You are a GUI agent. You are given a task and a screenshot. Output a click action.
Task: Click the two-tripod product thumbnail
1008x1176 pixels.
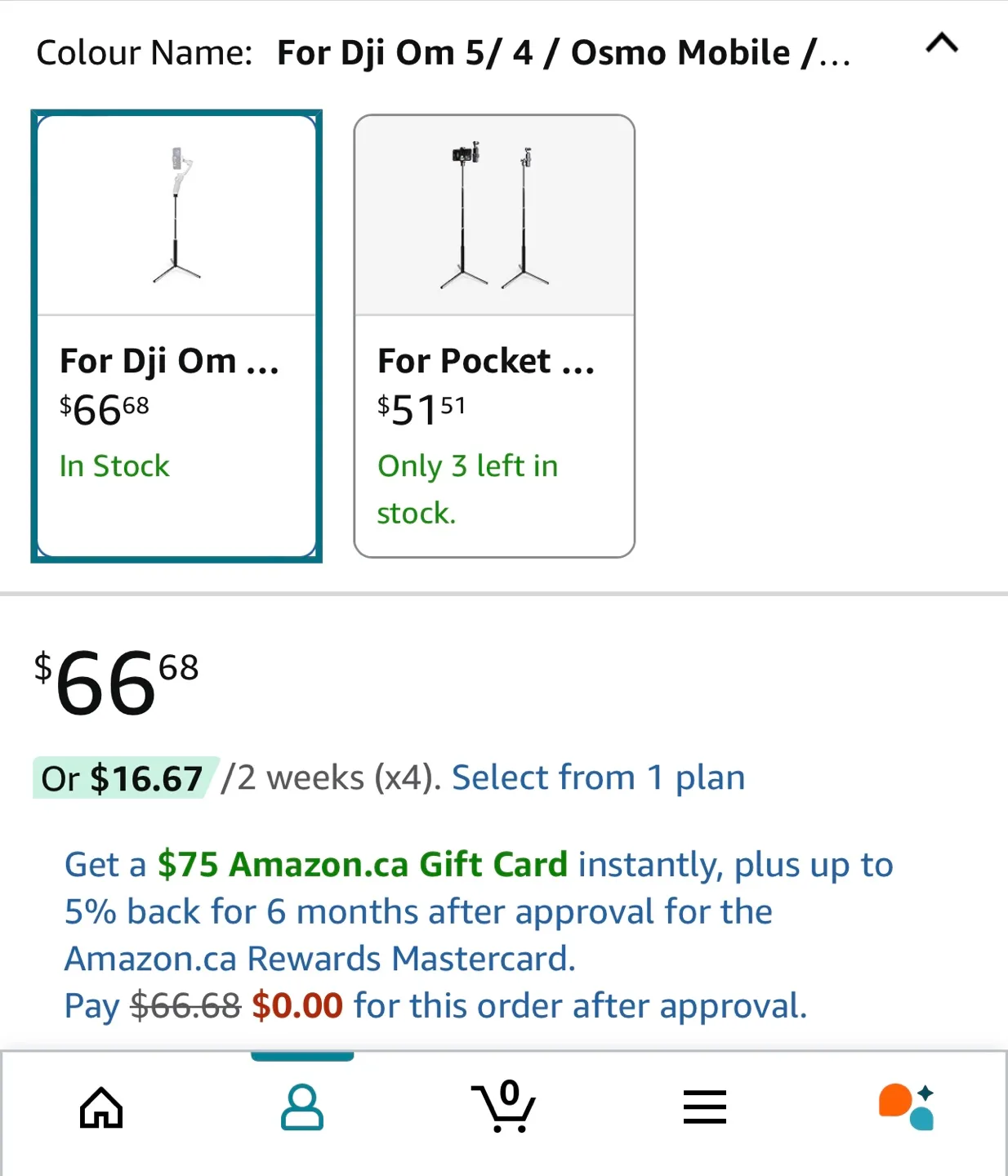point(494,216)
